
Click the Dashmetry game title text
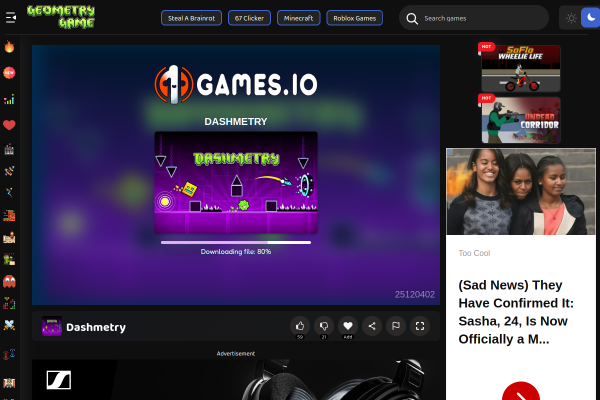(96, 327)
